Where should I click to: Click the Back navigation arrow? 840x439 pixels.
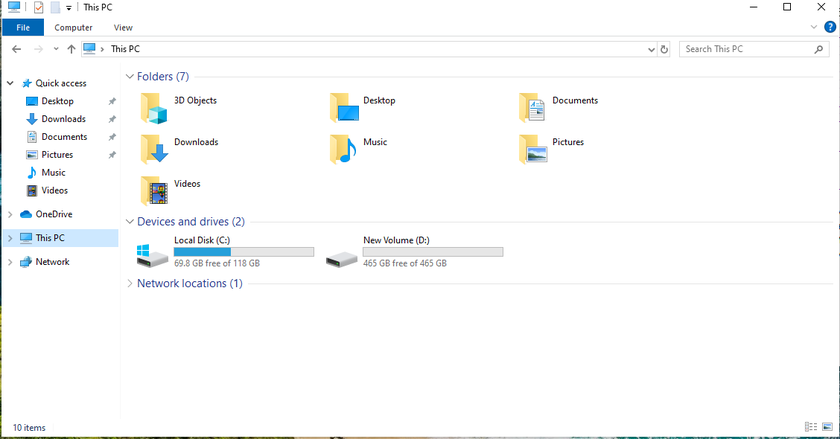17,49
